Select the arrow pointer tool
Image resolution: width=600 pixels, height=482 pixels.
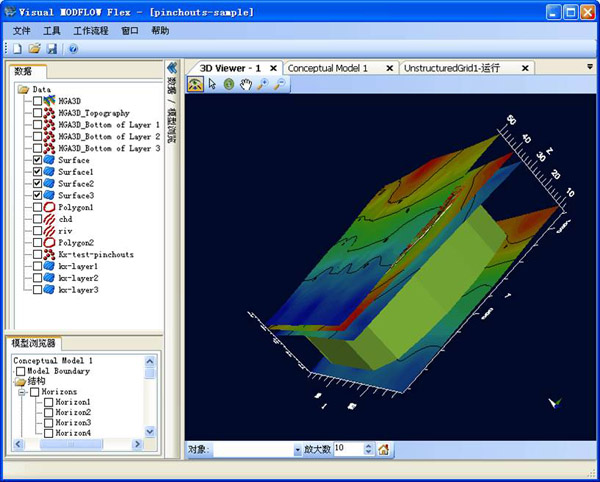pos(212,84)
